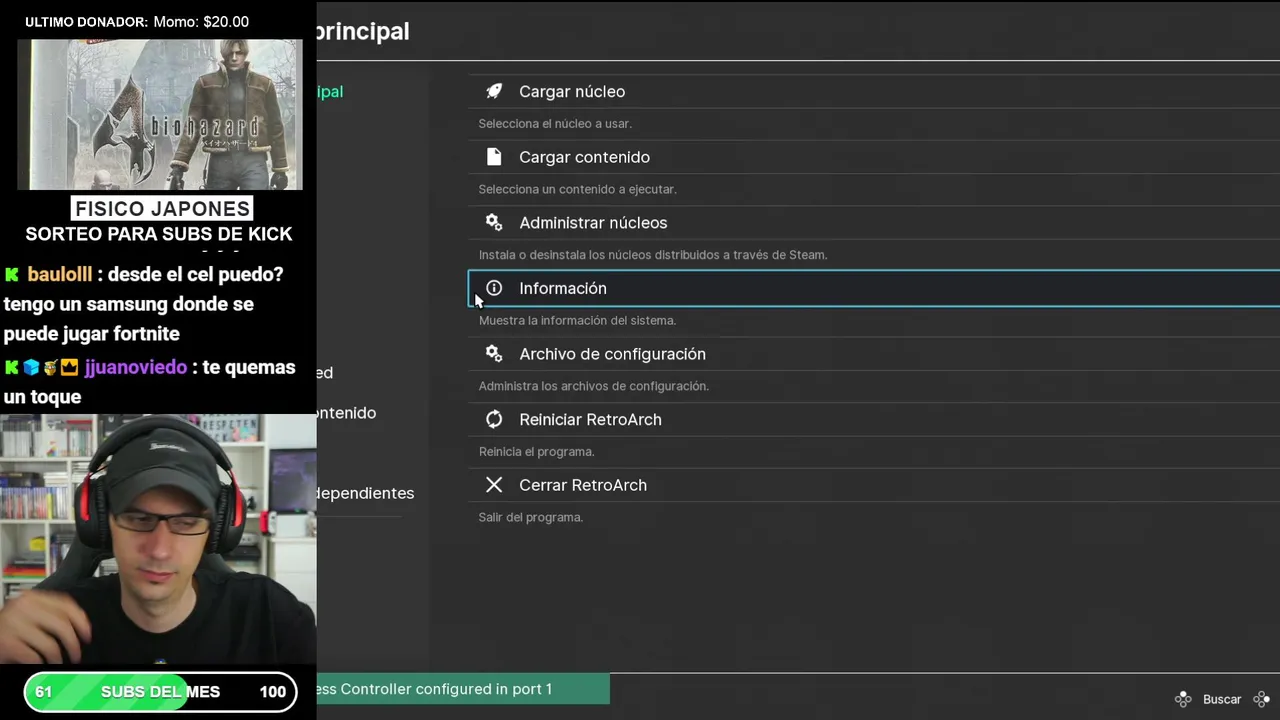1280x720 pixels.
Task: Click the info circle icon beside Información
Action: [494, 288]
